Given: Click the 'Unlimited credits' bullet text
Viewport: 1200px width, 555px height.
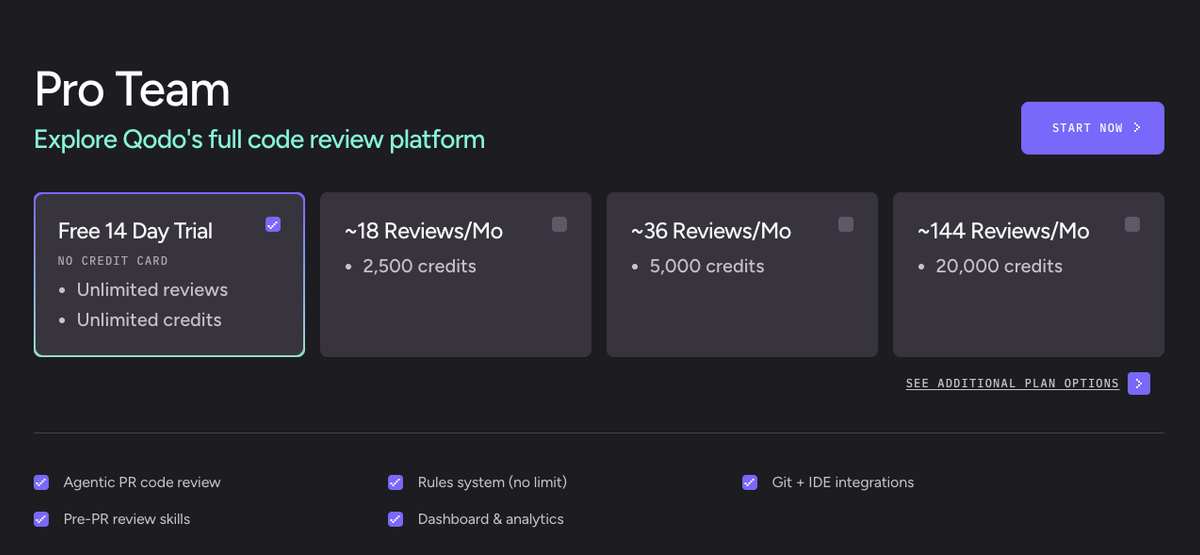Looking at the screenshot, I should coord(149,320).
